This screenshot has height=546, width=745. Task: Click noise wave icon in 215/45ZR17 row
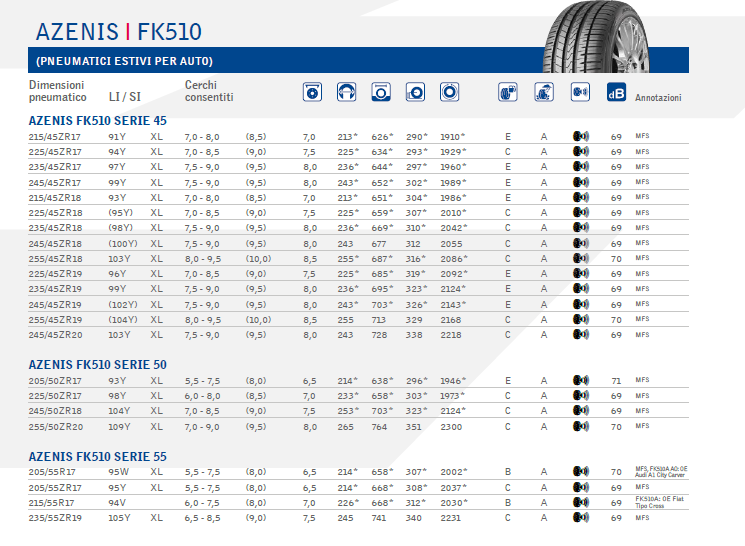tap(579, 136)
